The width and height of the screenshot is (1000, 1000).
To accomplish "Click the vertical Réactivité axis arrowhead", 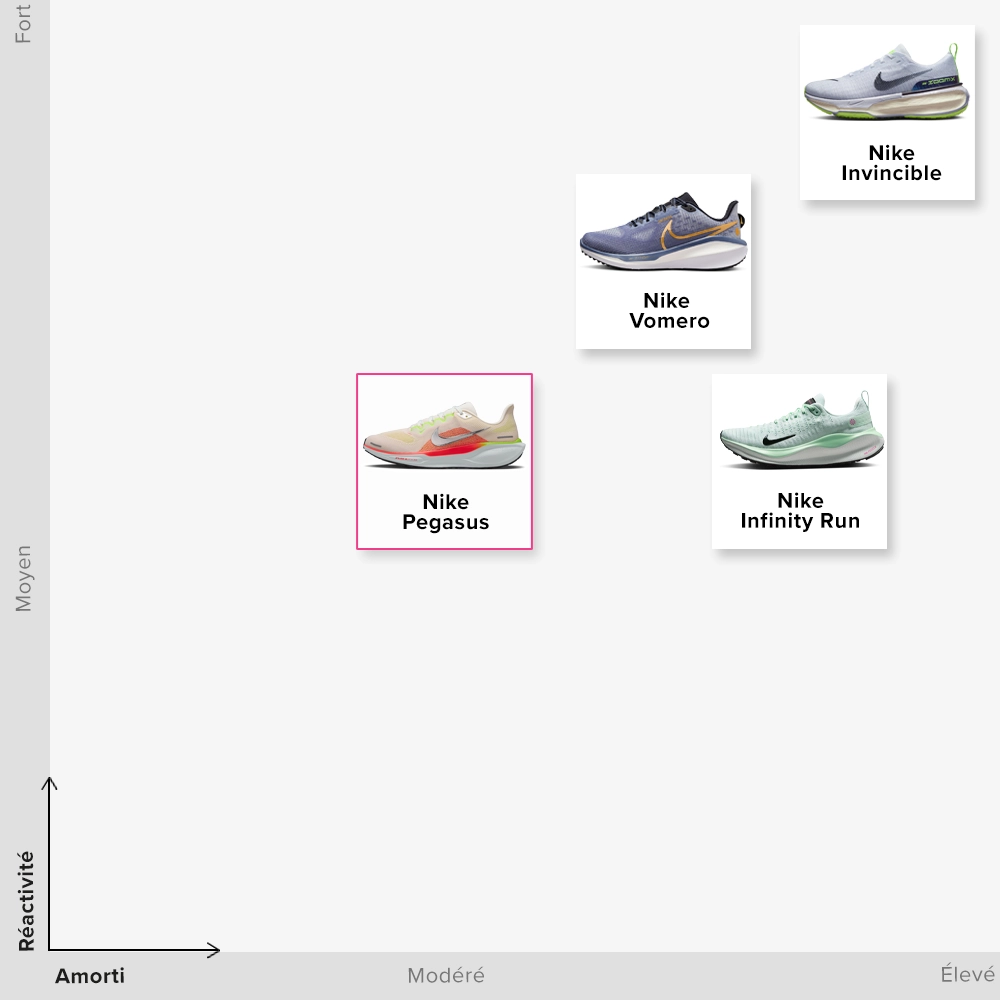I will point(49,782).
